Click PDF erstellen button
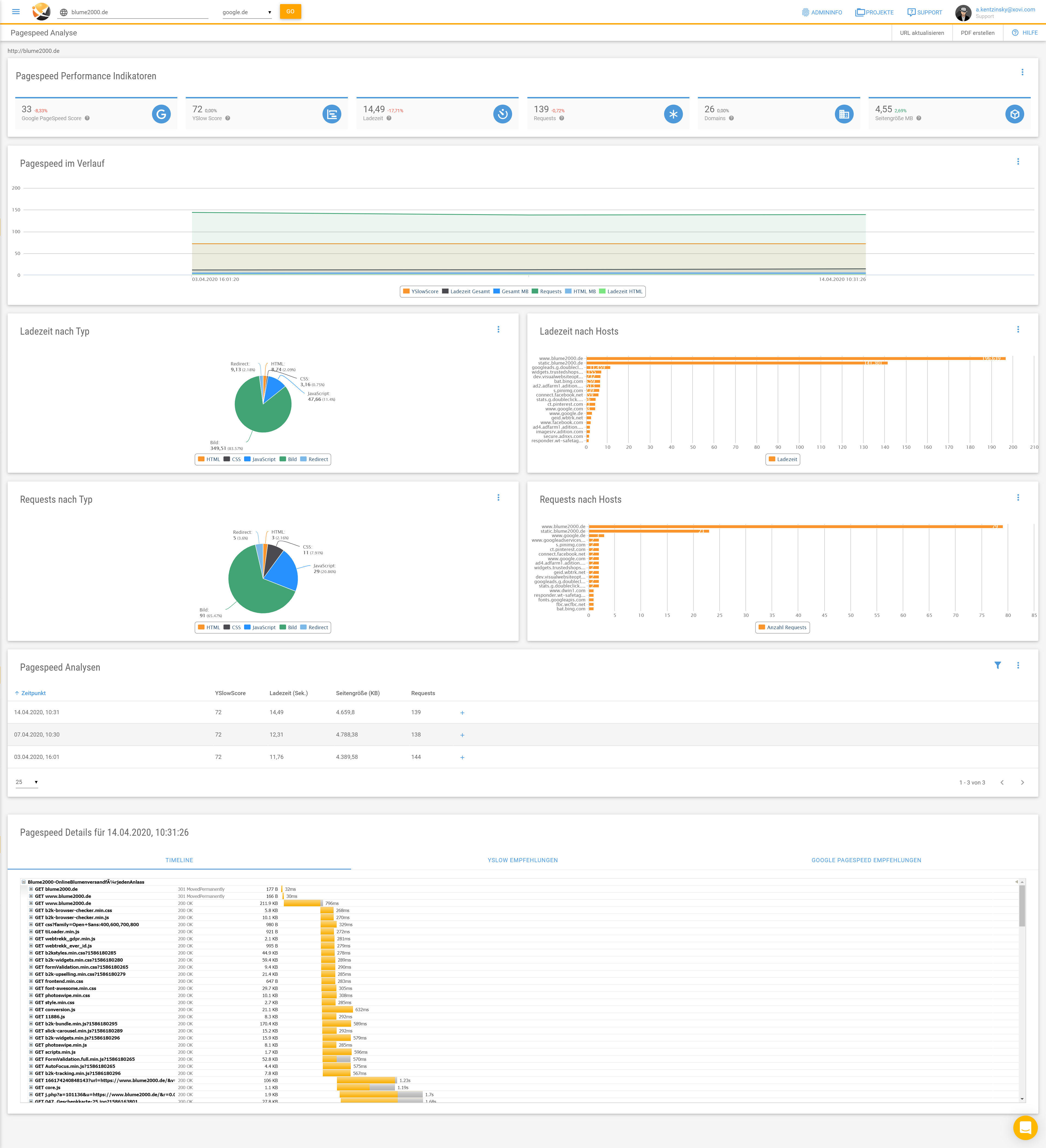The image size is (1046, 1148). (x=977, y=33)
